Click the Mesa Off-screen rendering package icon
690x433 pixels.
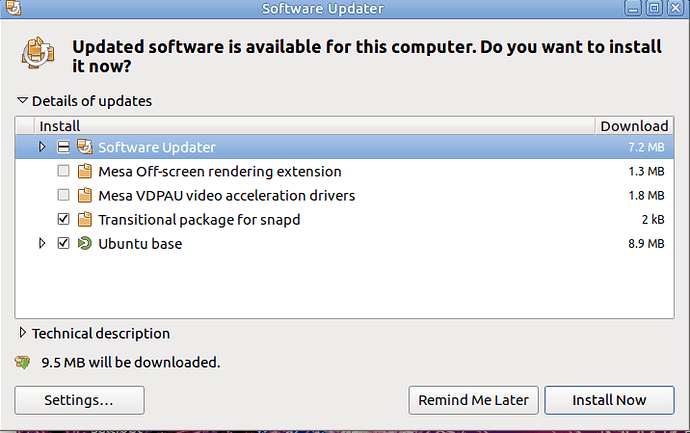click(x=84, y=171)
